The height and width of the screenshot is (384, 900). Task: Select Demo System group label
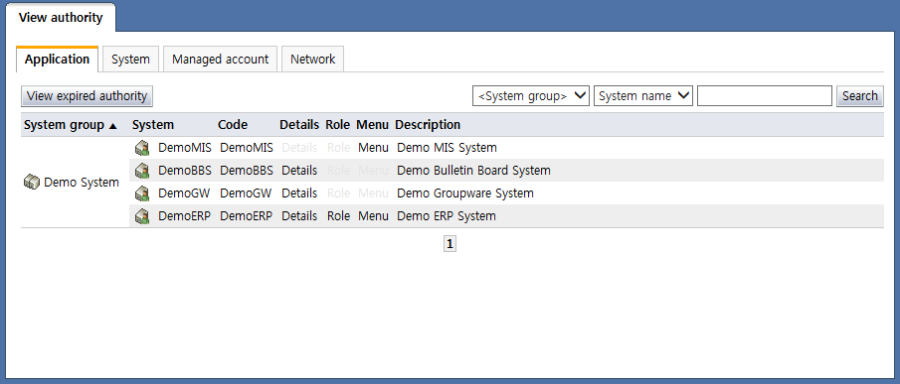[82, 183]
